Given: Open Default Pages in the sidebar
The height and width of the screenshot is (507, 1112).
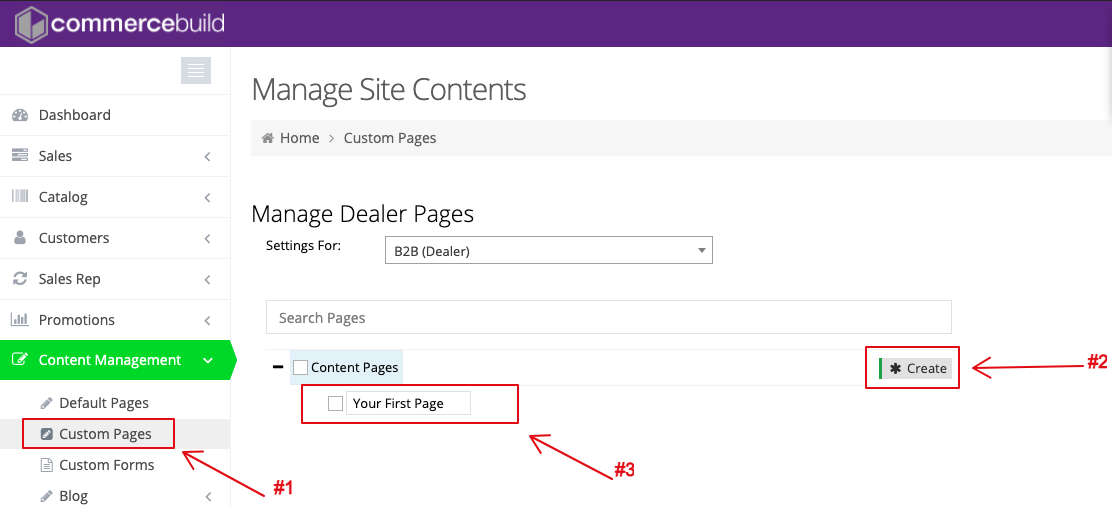Looking at the screenshot, I should pyautogui.click(x=103, y=403).
